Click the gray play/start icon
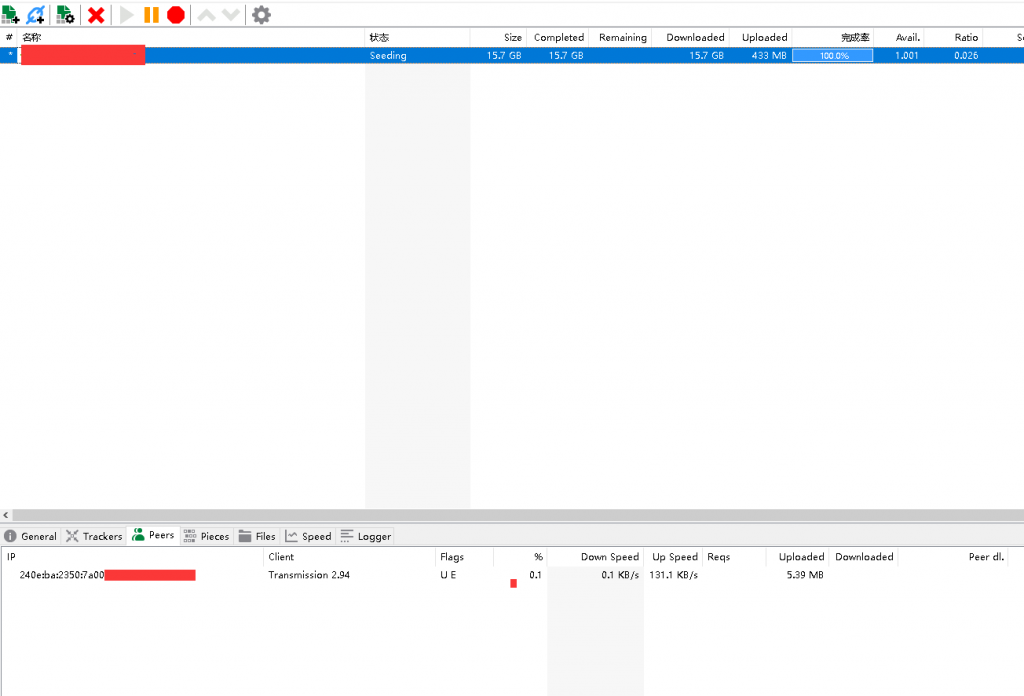The height and width of the screenshot is (696, 1024). [x=126, y=15]
